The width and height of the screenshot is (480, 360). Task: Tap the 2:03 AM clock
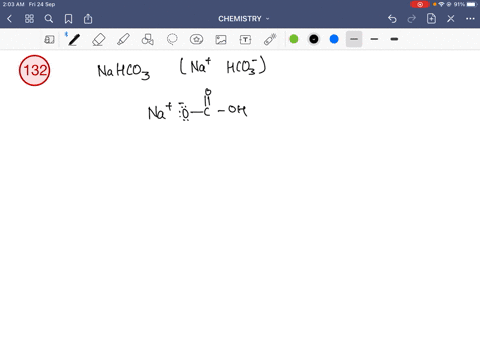pos(13,4)
